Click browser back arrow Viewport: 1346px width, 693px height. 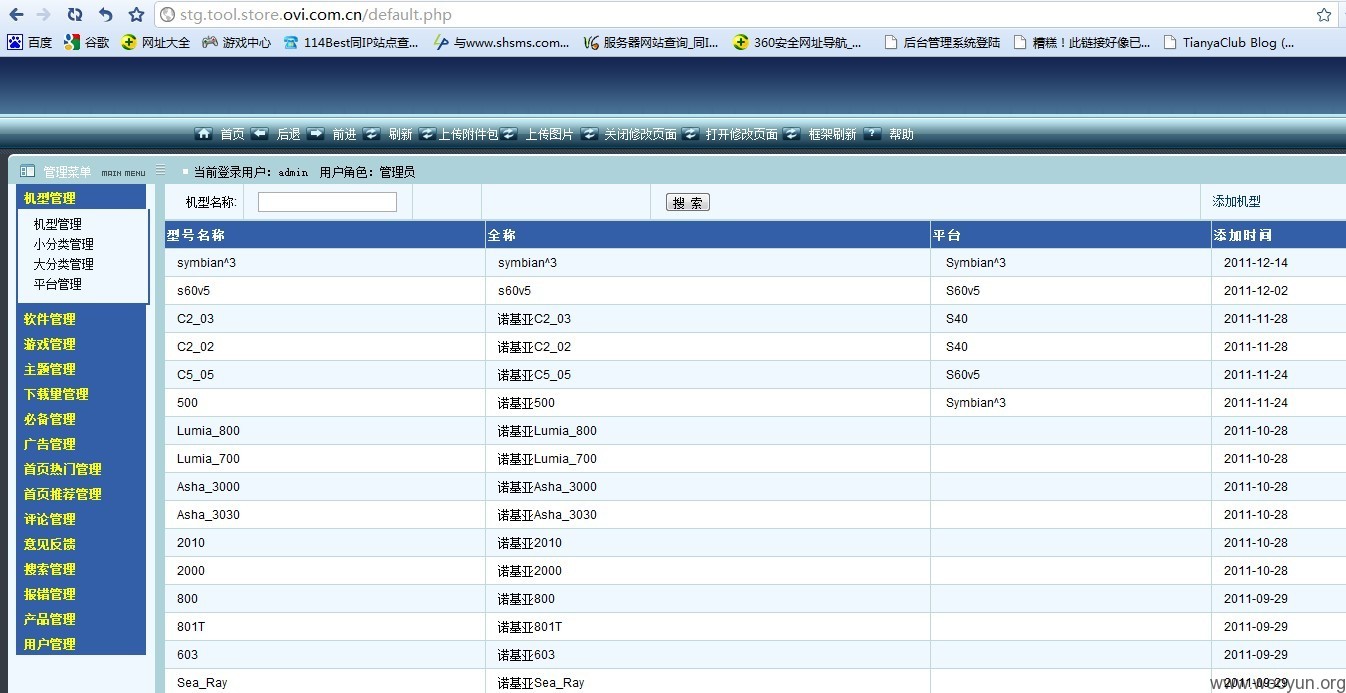pos(16,15)
